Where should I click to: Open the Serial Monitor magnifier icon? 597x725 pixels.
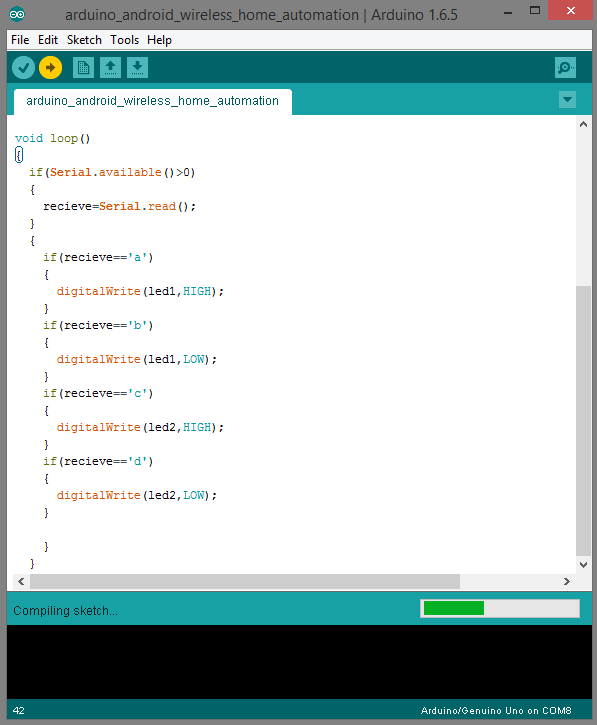coord(565,68)
